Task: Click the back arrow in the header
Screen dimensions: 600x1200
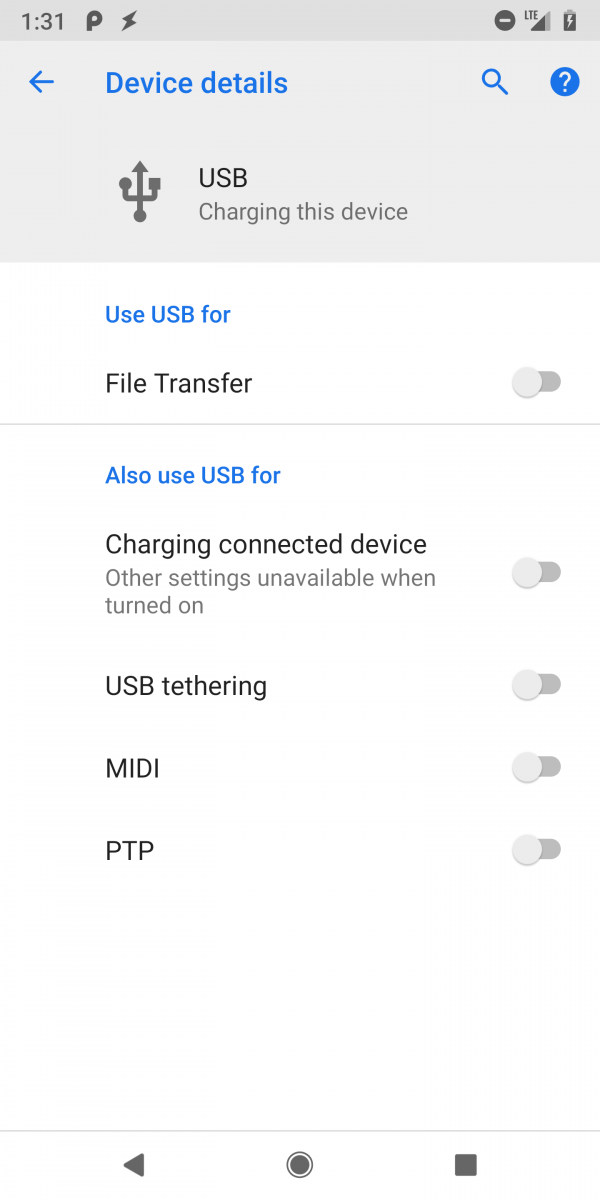Action: (x=41, y=82)
